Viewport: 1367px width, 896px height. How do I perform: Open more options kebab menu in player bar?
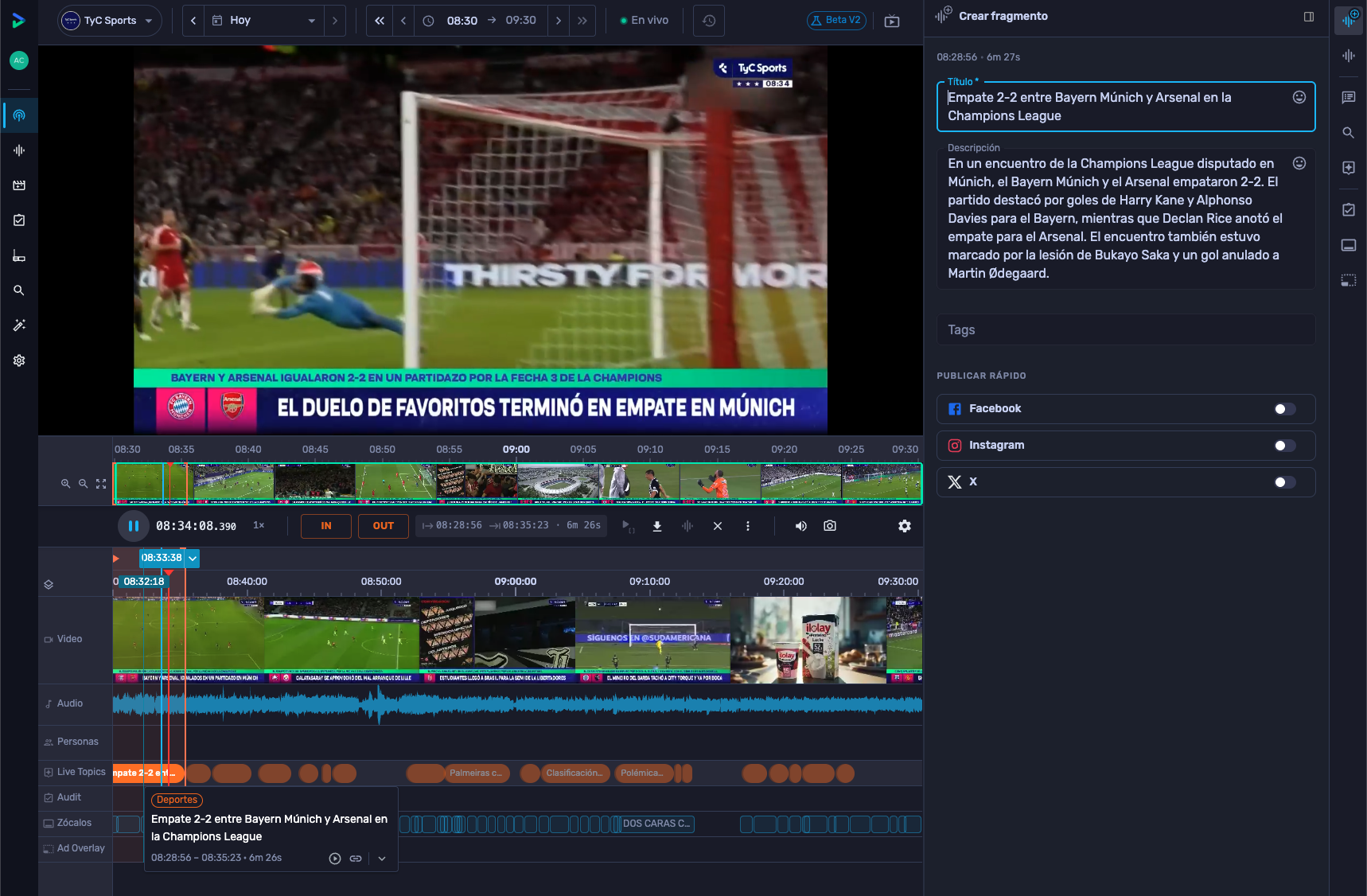[748, 526]
